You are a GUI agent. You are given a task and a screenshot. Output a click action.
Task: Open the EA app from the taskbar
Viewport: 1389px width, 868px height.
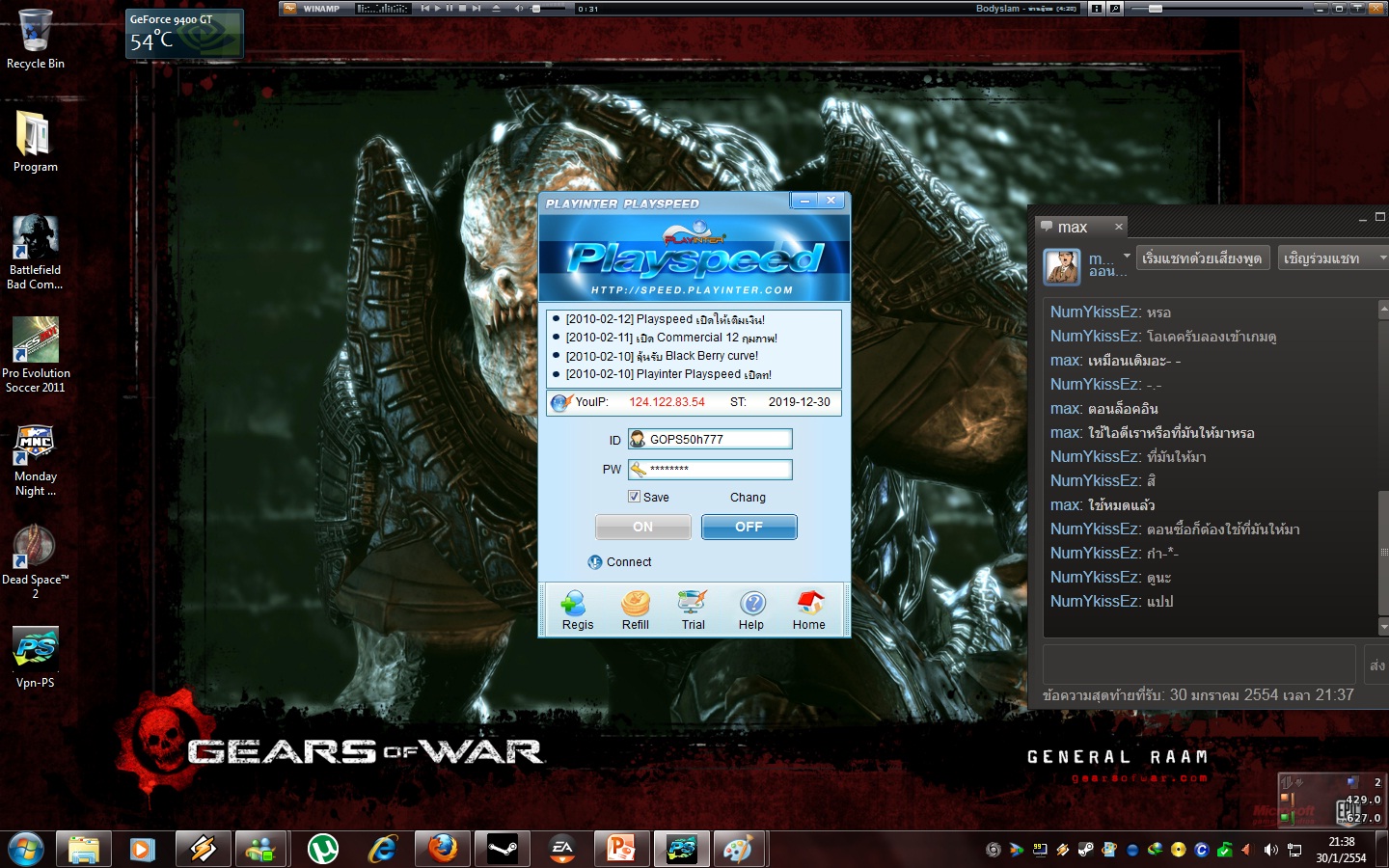click(x=562, y=849)
